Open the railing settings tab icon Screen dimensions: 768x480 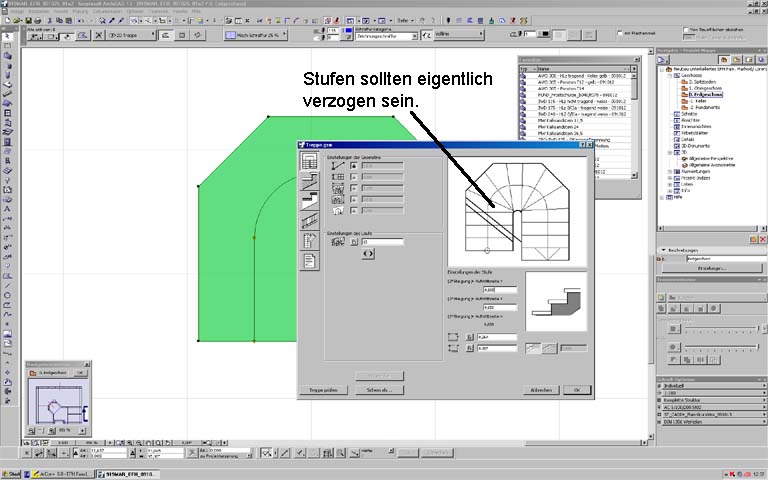click(x=310, y=221)
